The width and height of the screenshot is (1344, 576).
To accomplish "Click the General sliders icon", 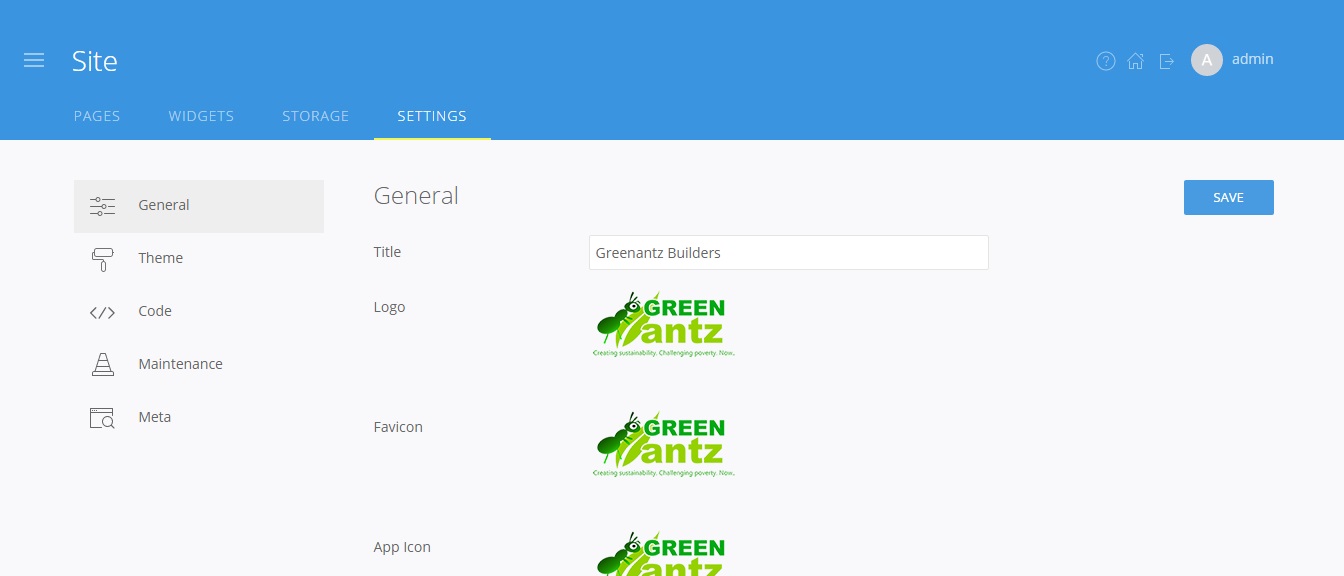I will click(102, 206).
